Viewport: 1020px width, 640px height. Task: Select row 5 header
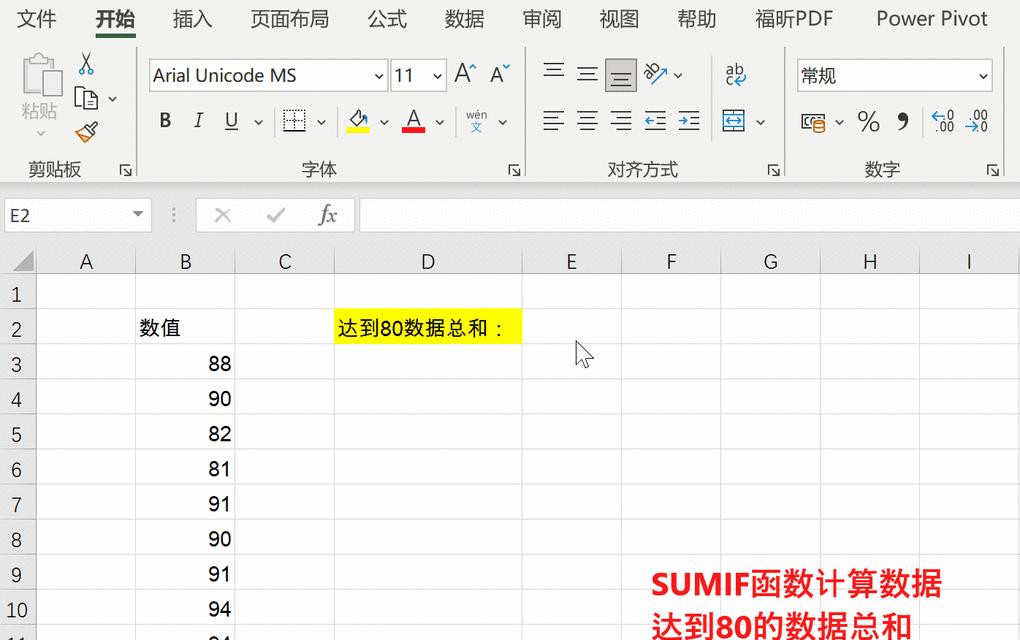(18, 433)
